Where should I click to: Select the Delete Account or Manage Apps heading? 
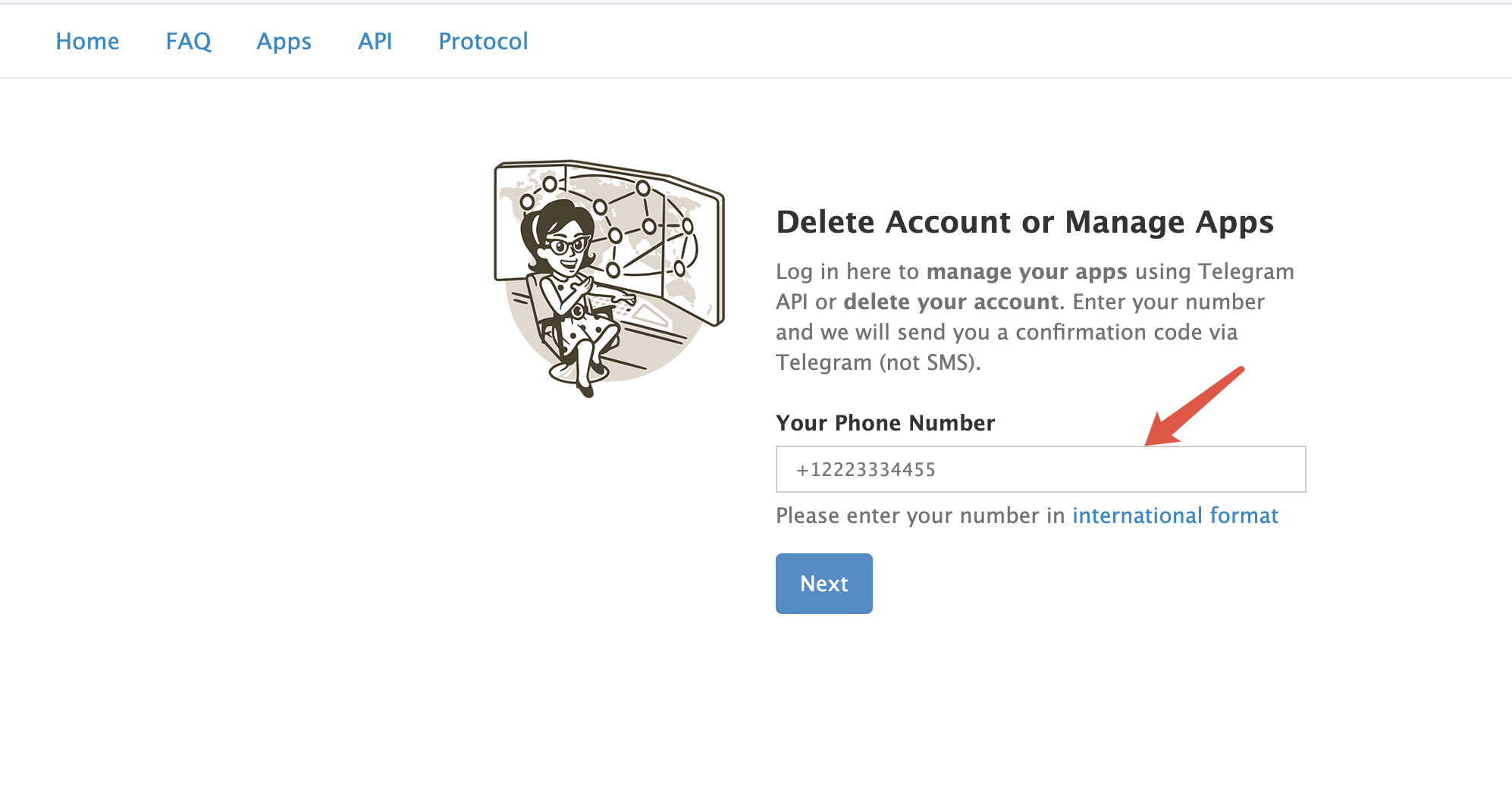(1025, 222)
